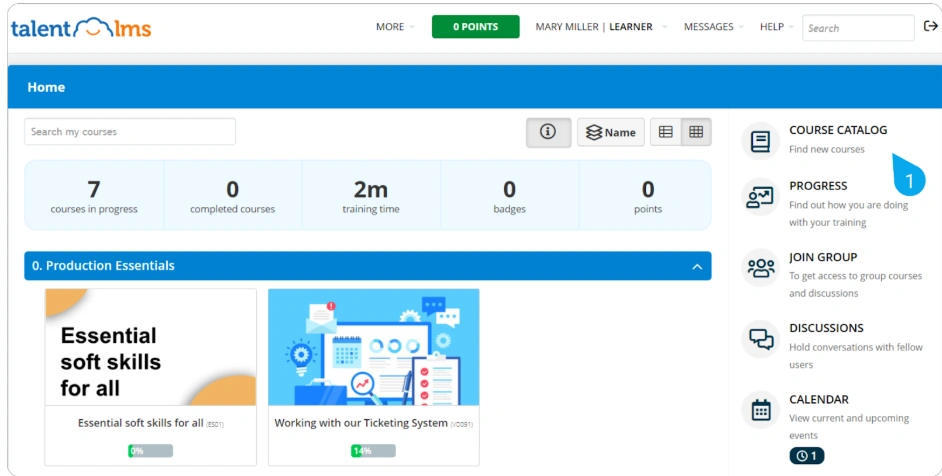Click the Progress chart icon

760,197
